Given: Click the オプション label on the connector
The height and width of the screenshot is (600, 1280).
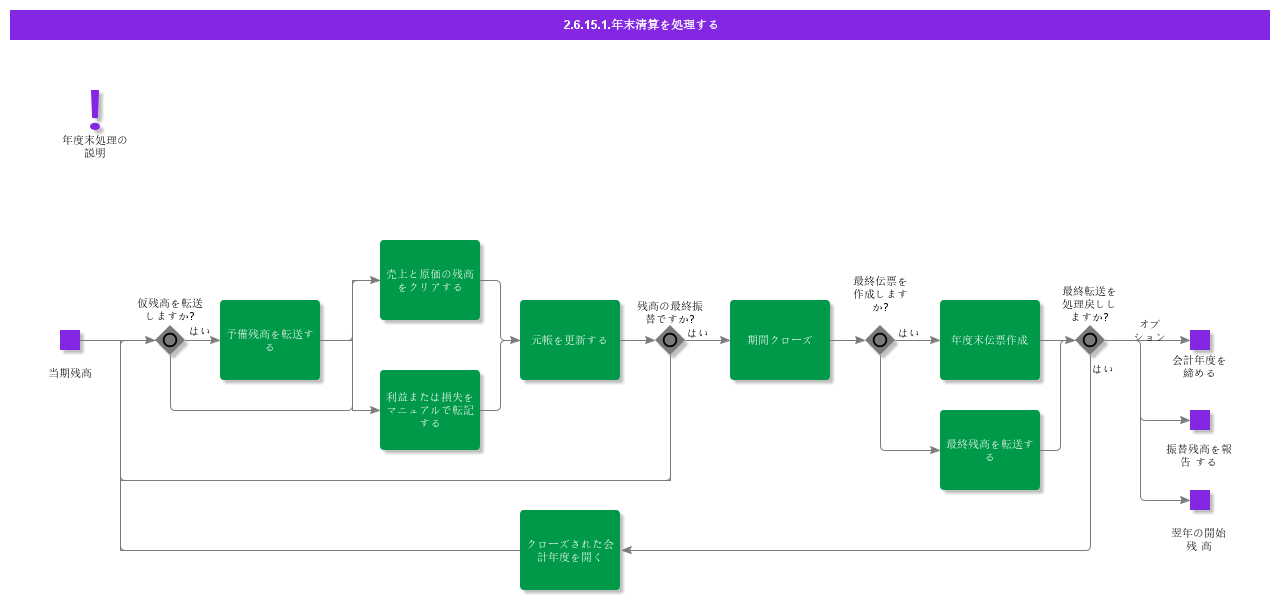Looking at the screenshot, I should (1149, 330).
